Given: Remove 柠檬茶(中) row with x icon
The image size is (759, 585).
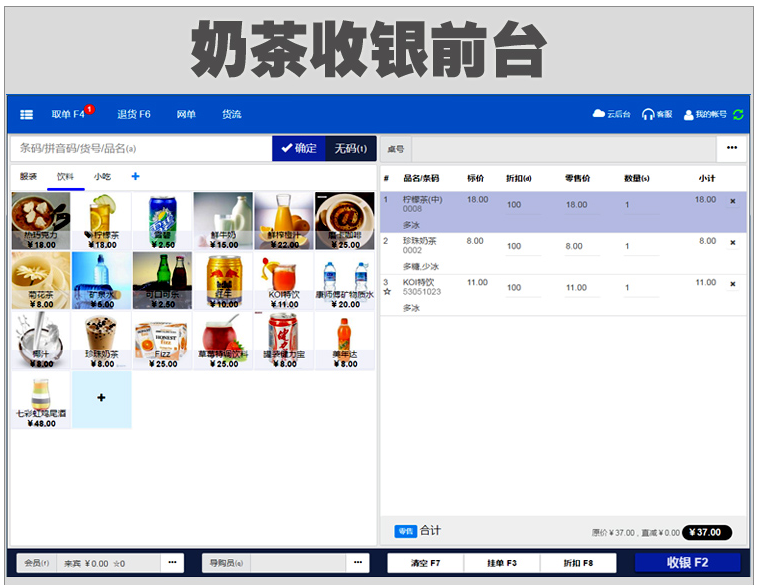Looking at the screenshot, I should [x=732, y=201].
